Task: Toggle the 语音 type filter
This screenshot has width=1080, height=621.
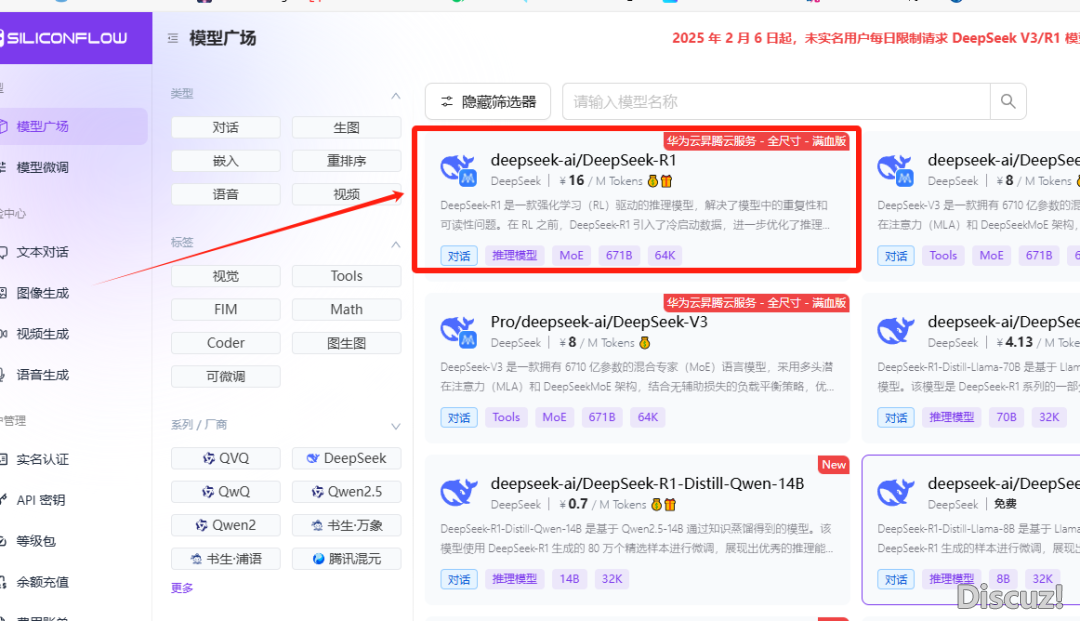Action: [226, 194]
